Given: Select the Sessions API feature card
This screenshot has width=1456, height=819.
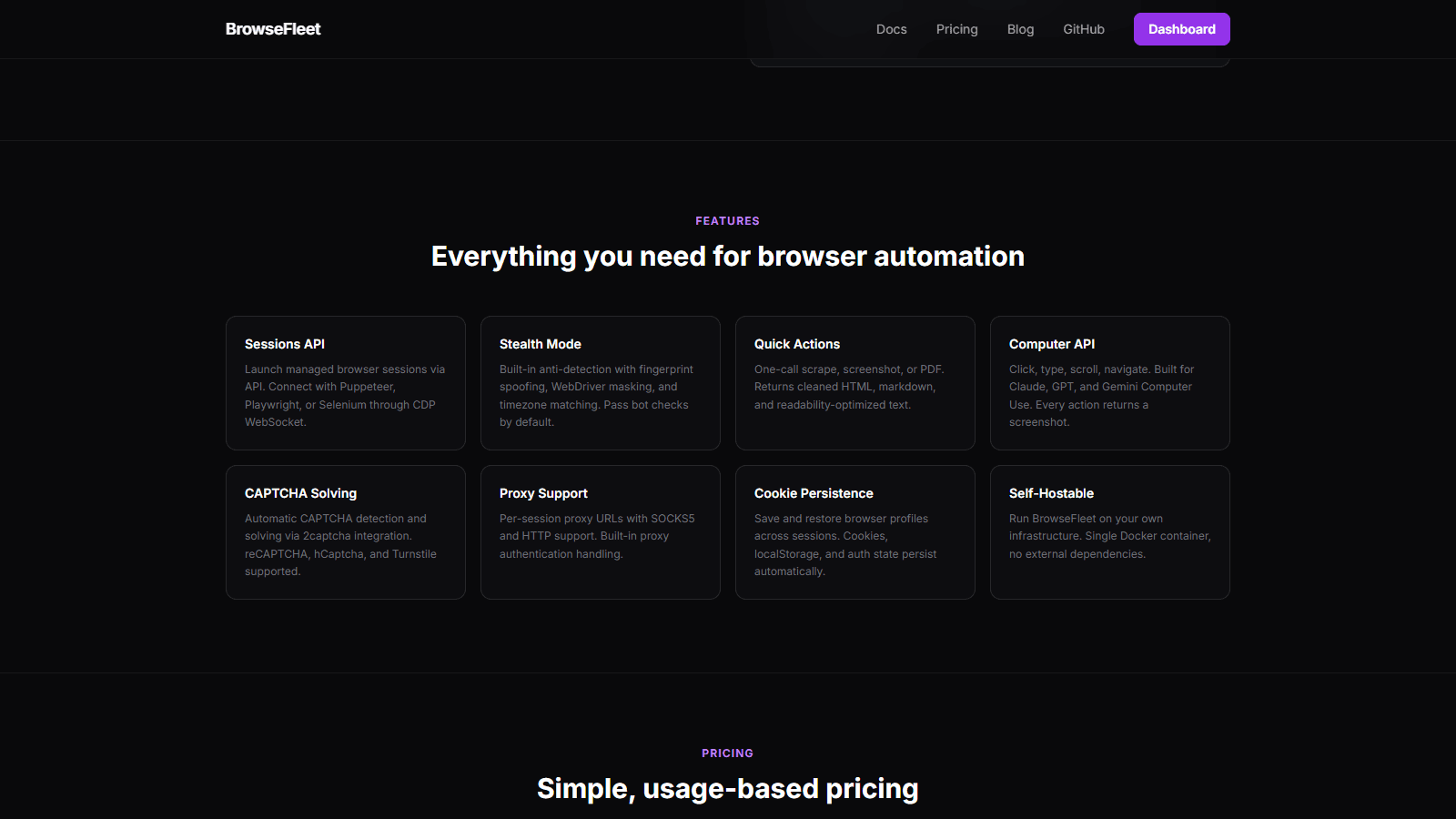Looking at the screenshot, I should point(345,382).
